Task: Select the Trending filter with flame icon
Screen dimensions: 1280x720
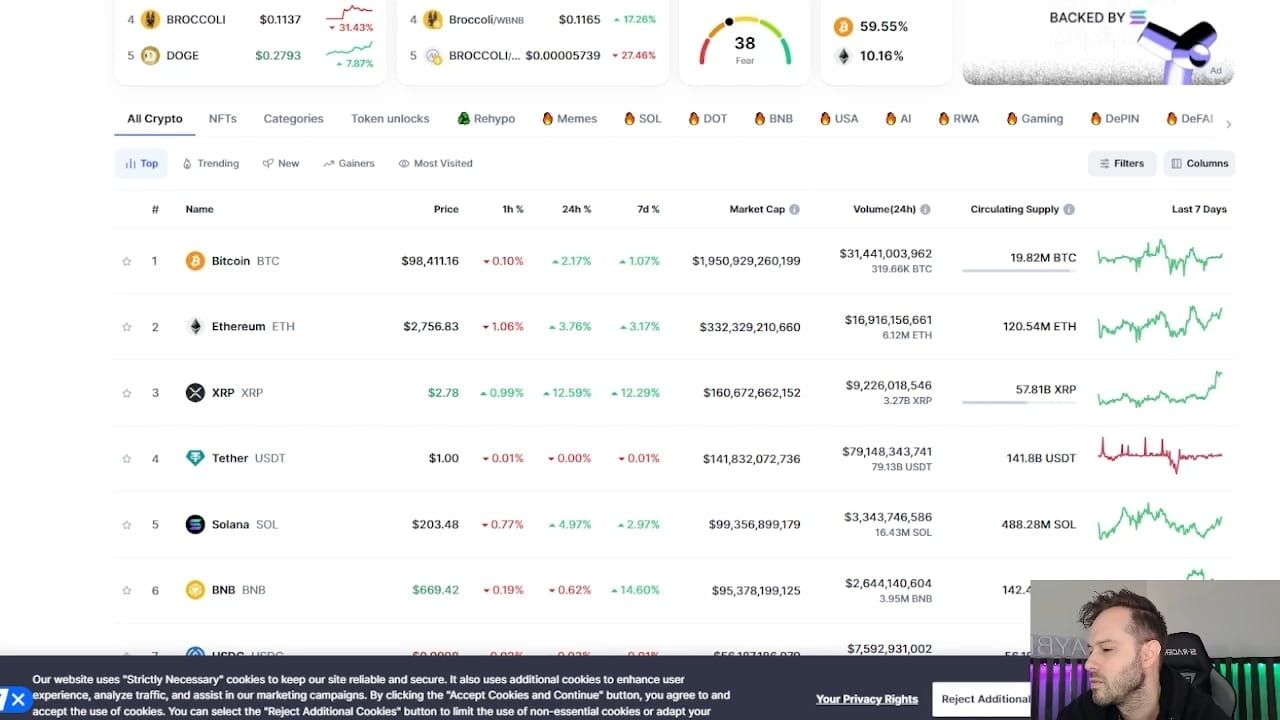Action: (x=210, y=163)
